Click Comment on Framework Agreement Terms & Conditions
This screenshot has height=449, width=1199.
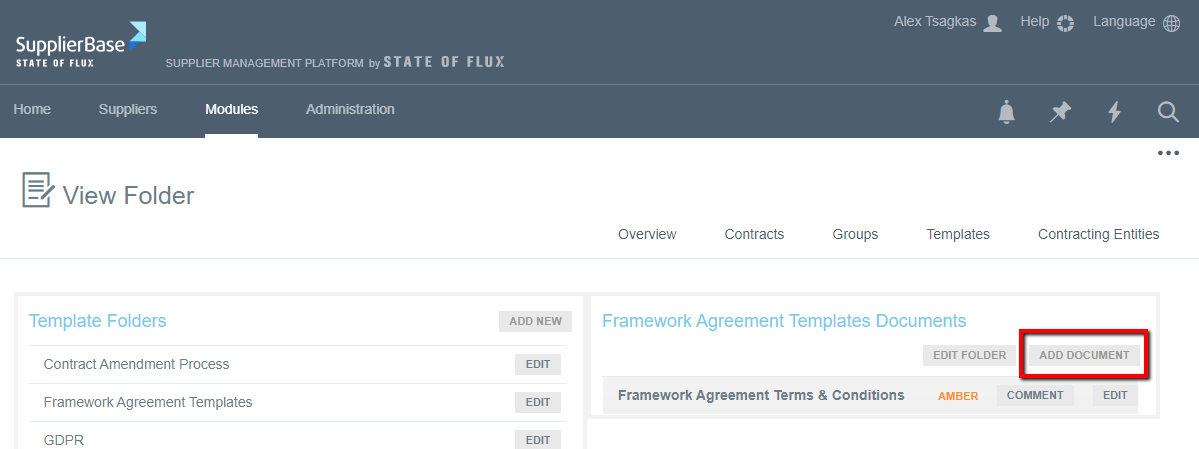(1035, 395)
